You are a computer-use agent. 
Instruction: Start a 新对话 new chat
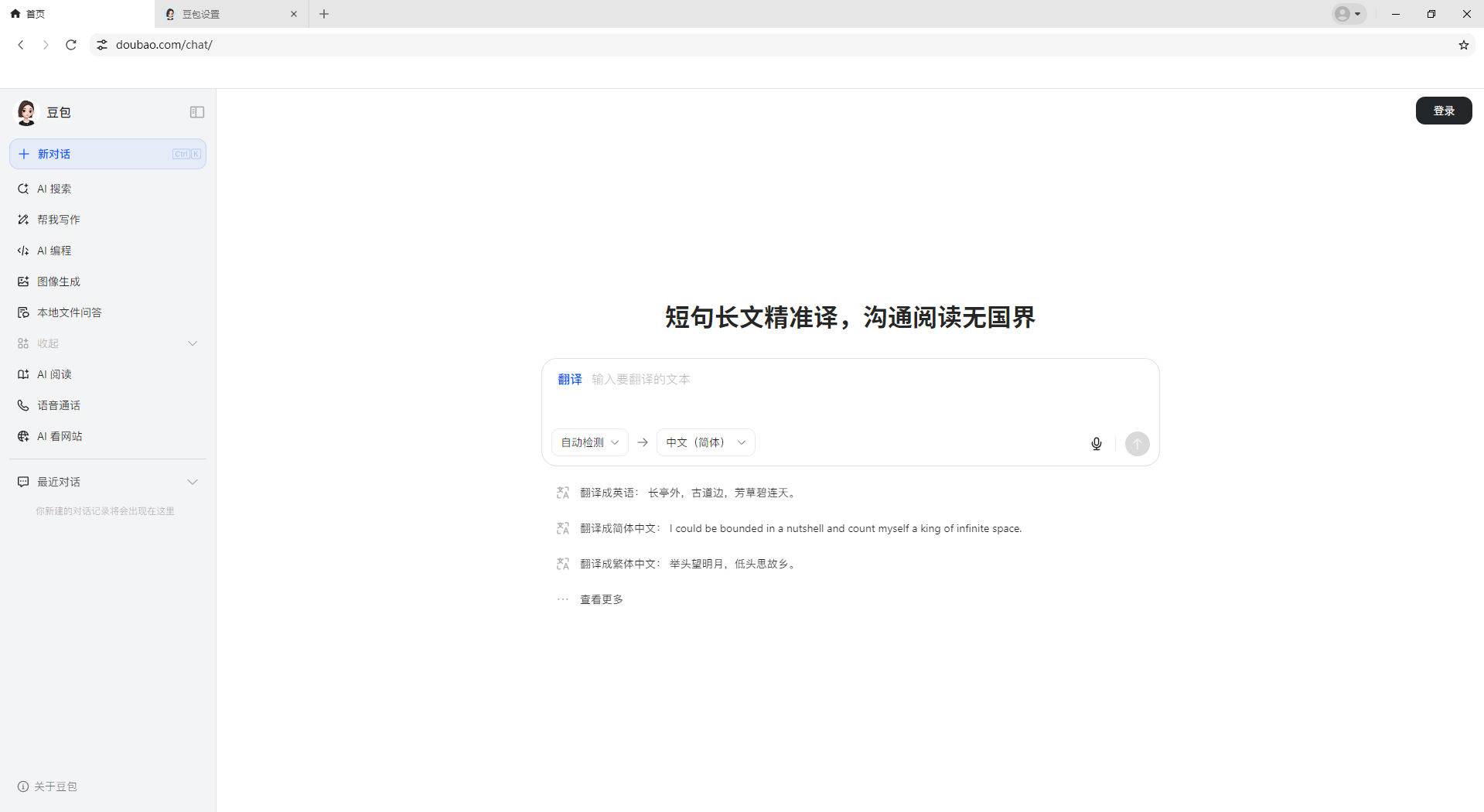(107, 154)
